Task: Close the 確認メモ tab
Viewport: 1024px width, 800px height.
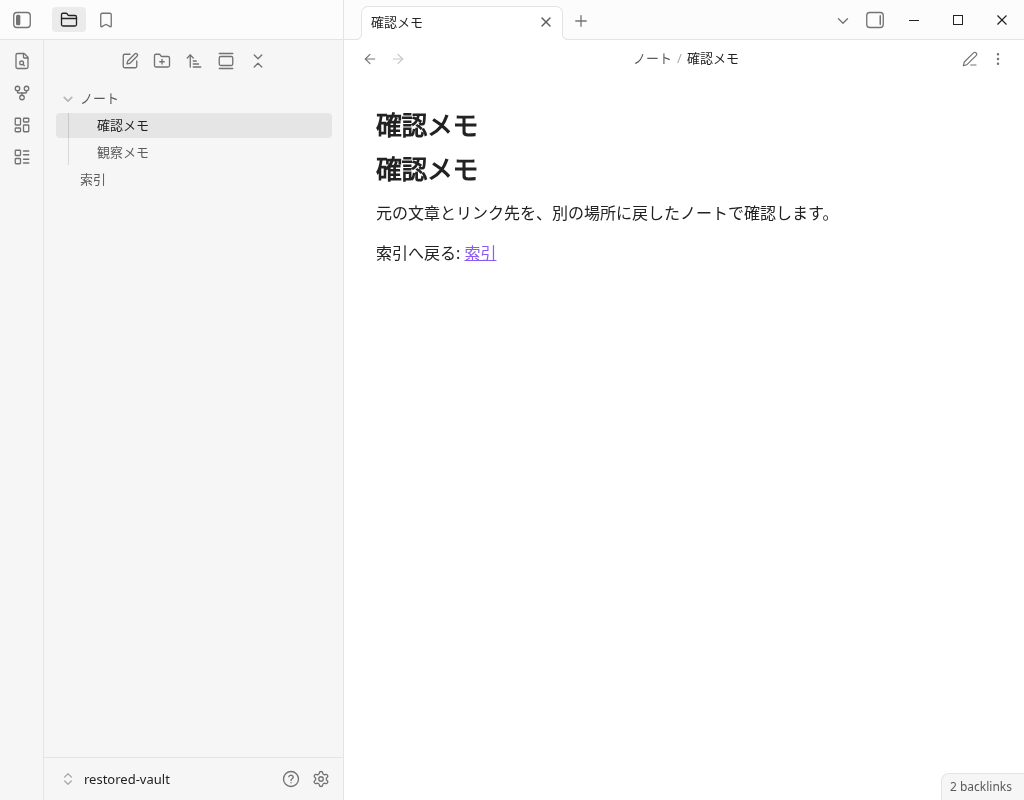Action: pyautogui.click(x=546, y=22)
